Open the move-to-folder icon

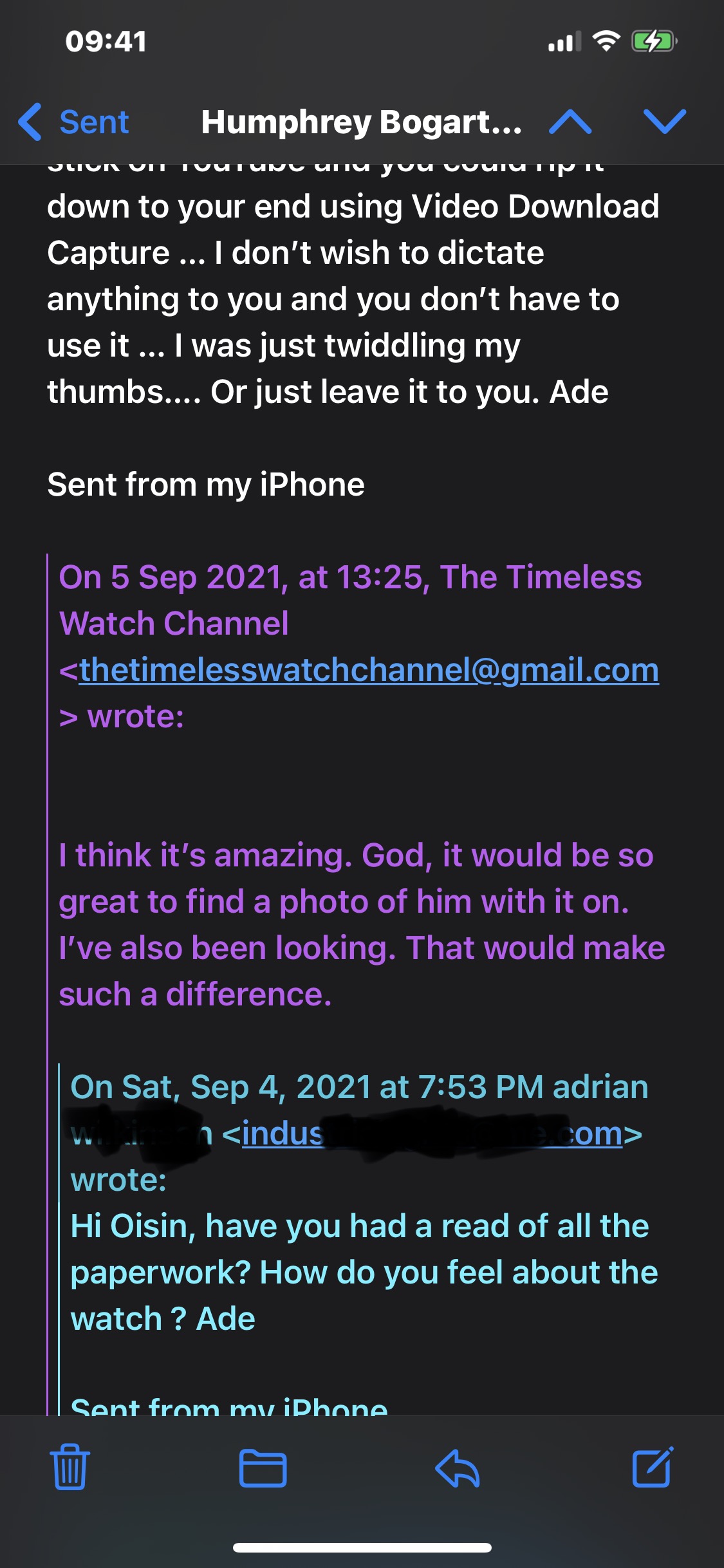[x=263, y=1468]
